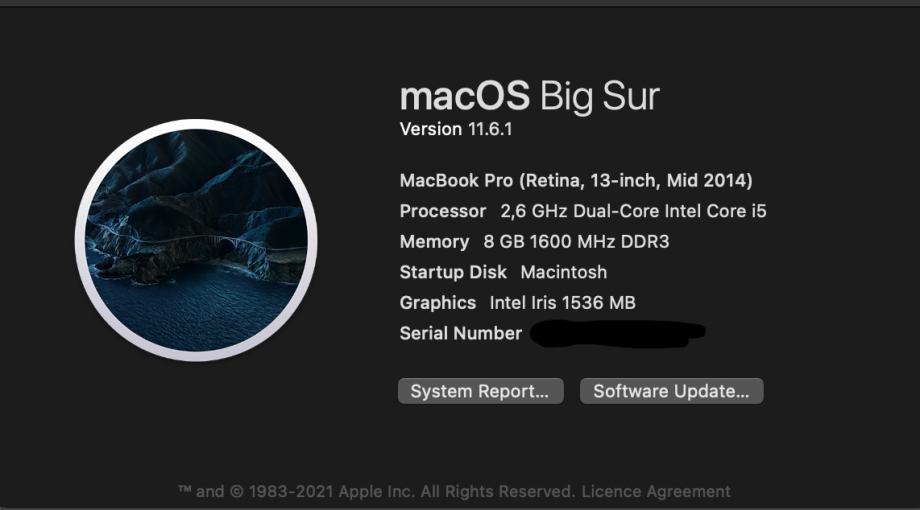Click the 8 GB 1600 MHz DDR3 value

[576, 242]
